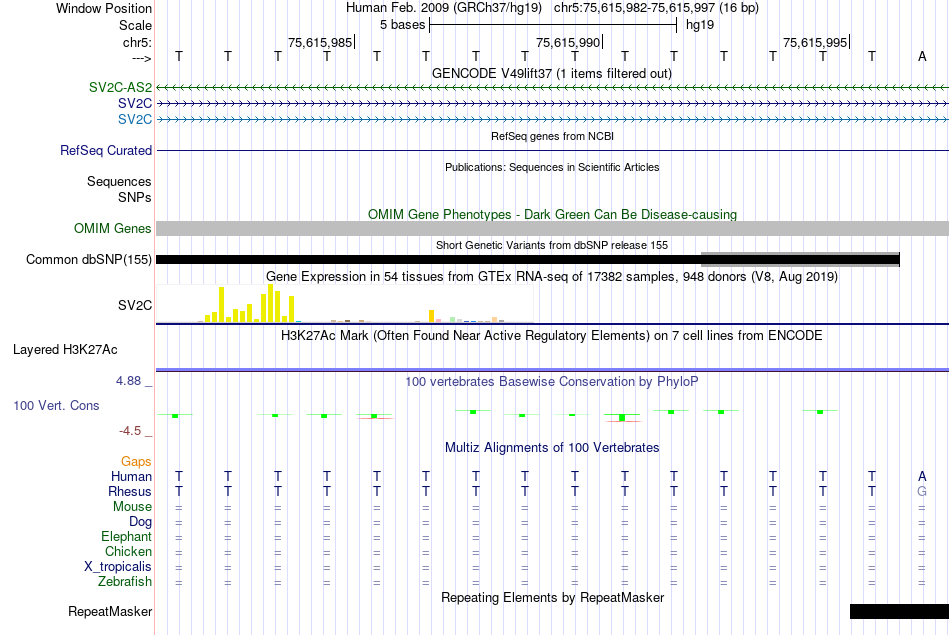Open the Common dbSNP(155) track label

(89, 259)
